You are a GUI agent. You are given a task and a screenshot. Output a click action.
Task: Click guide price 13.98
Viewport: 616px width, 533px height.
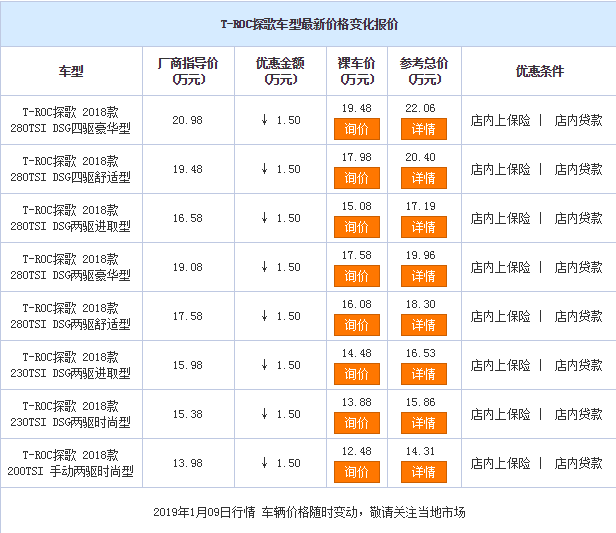(x=187, y=463)
